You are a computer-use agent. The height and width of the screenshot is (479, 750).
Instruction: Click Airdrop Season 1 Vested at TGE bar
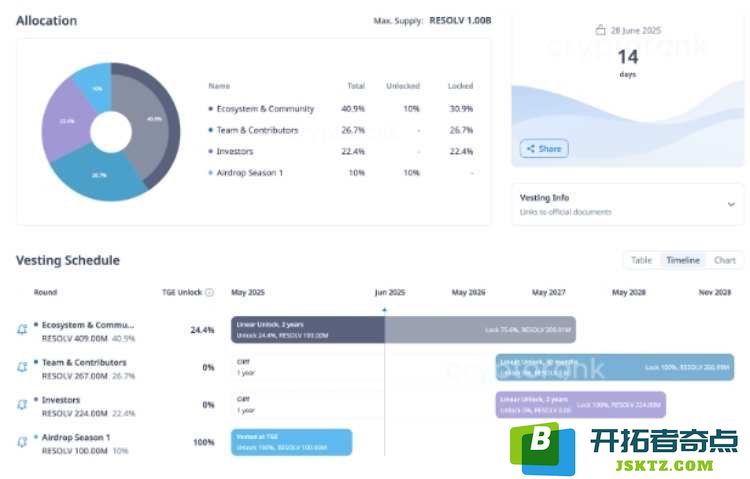291,442
